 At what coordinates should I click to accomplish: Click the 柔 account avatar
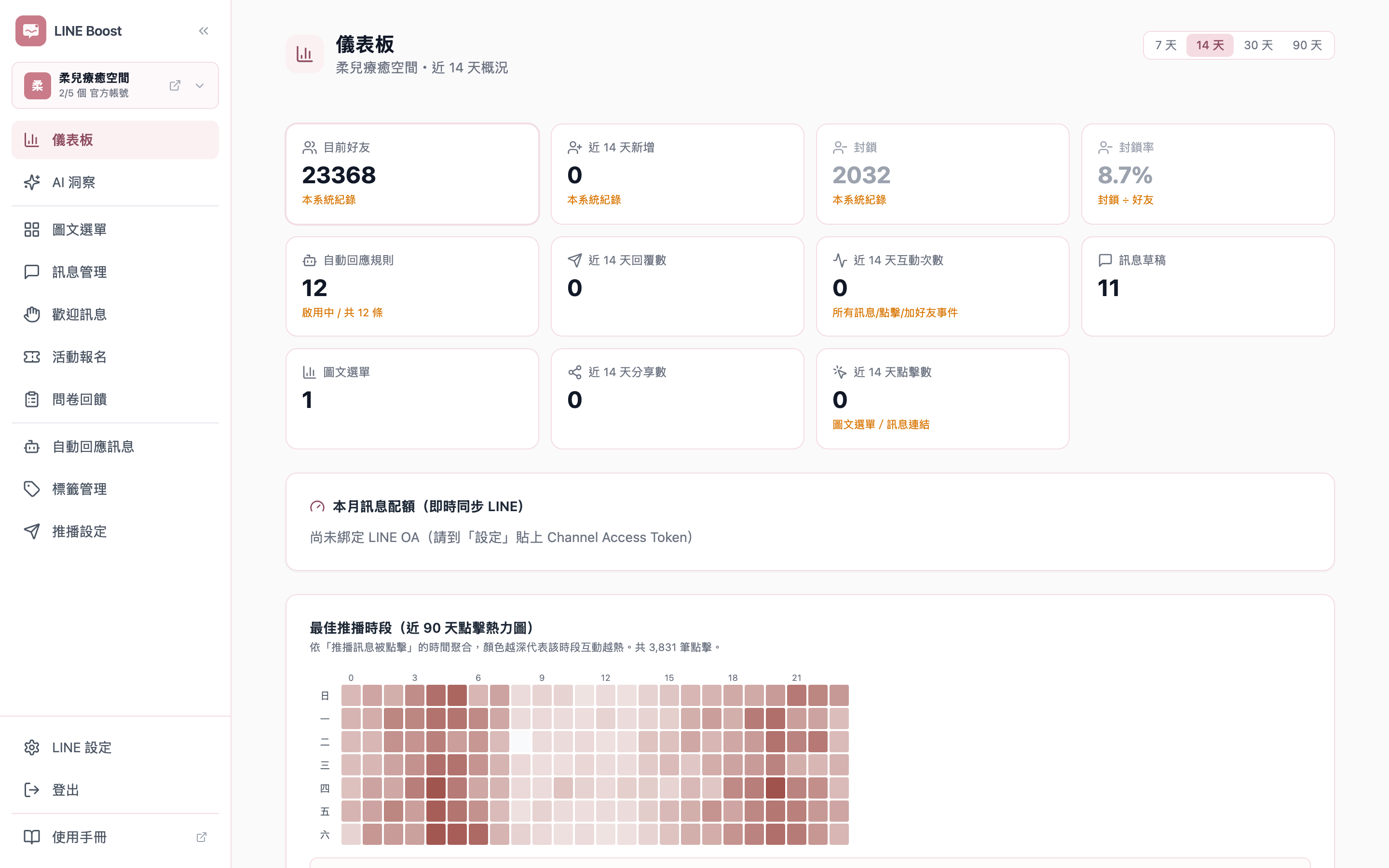point(37,85)
